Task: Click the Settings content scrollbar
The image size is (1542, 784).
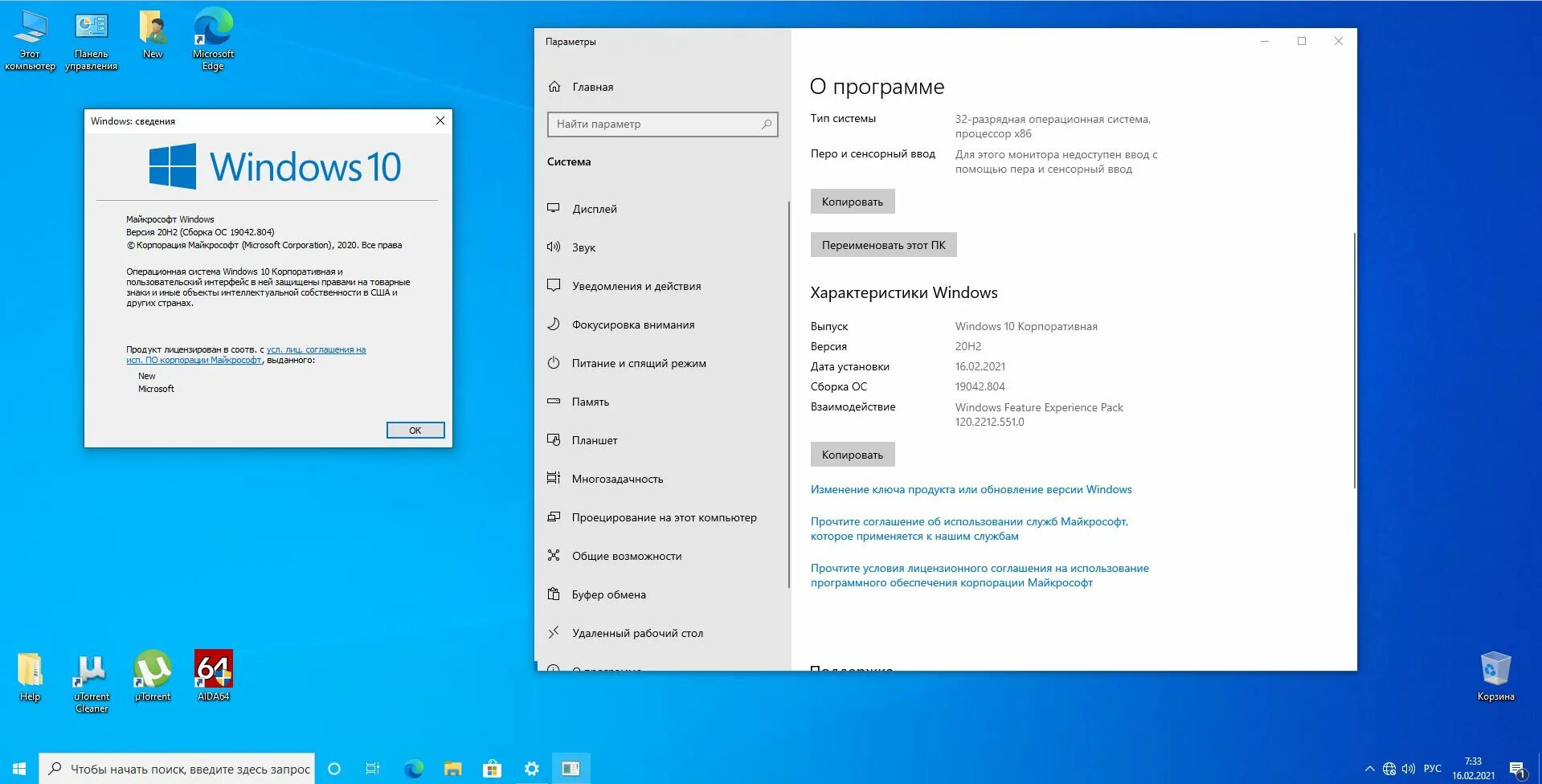Action: (1354, 360)
